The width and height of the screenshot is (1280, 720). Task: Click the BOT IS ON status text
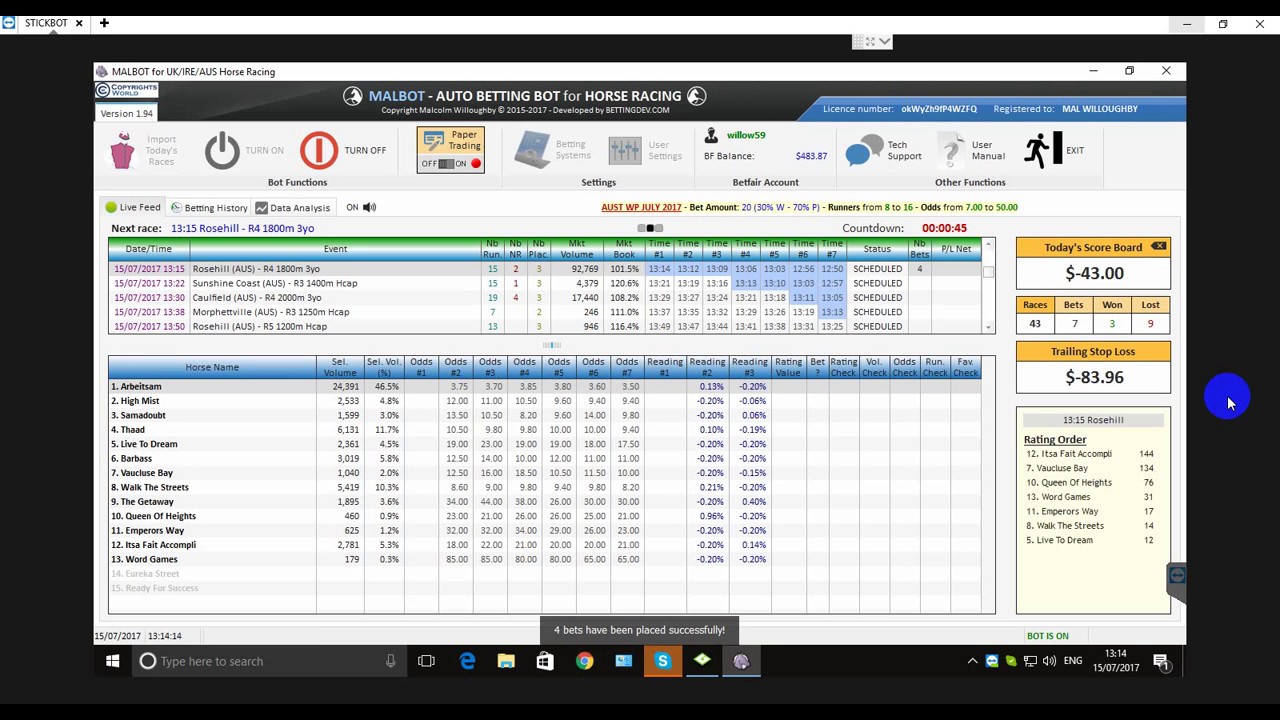pos(1047,636)
